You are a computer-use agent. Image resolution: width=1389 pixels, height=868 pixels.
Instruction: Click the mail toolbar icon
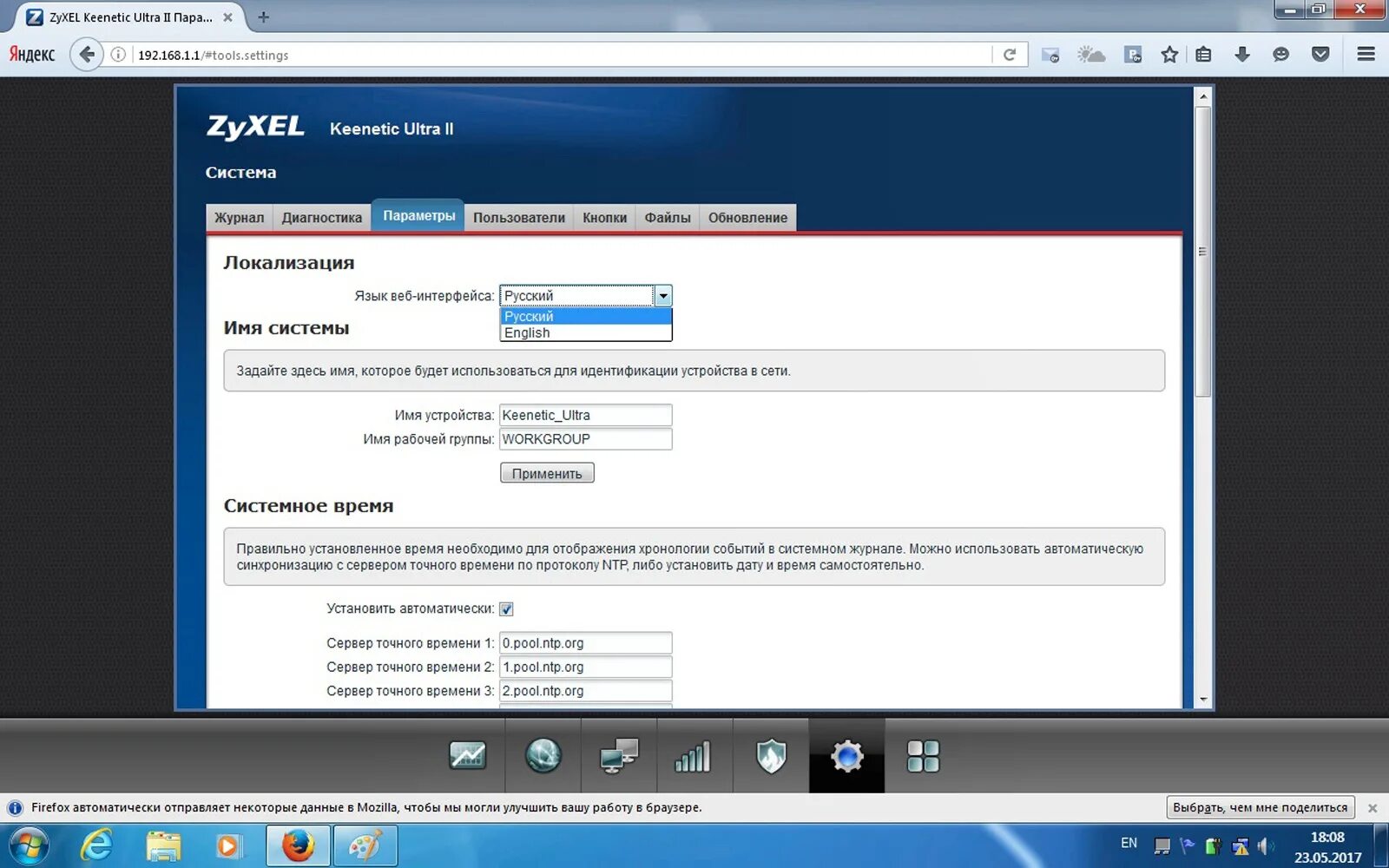(1050, 55)
